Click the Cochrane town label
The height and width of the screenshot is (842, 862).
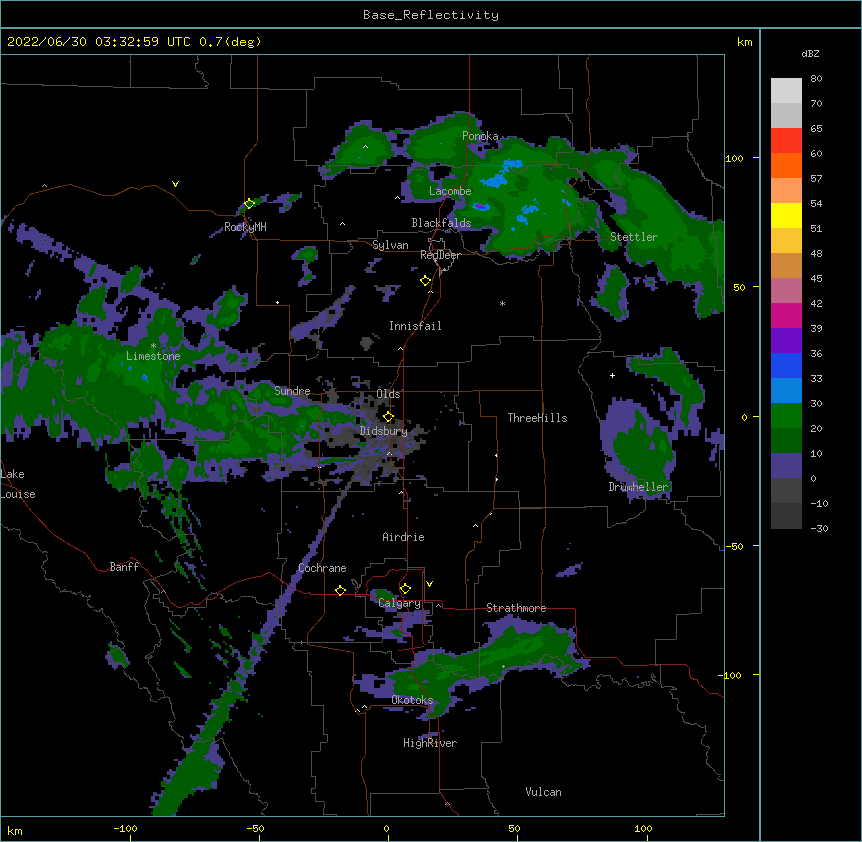(x=322, y=568)
